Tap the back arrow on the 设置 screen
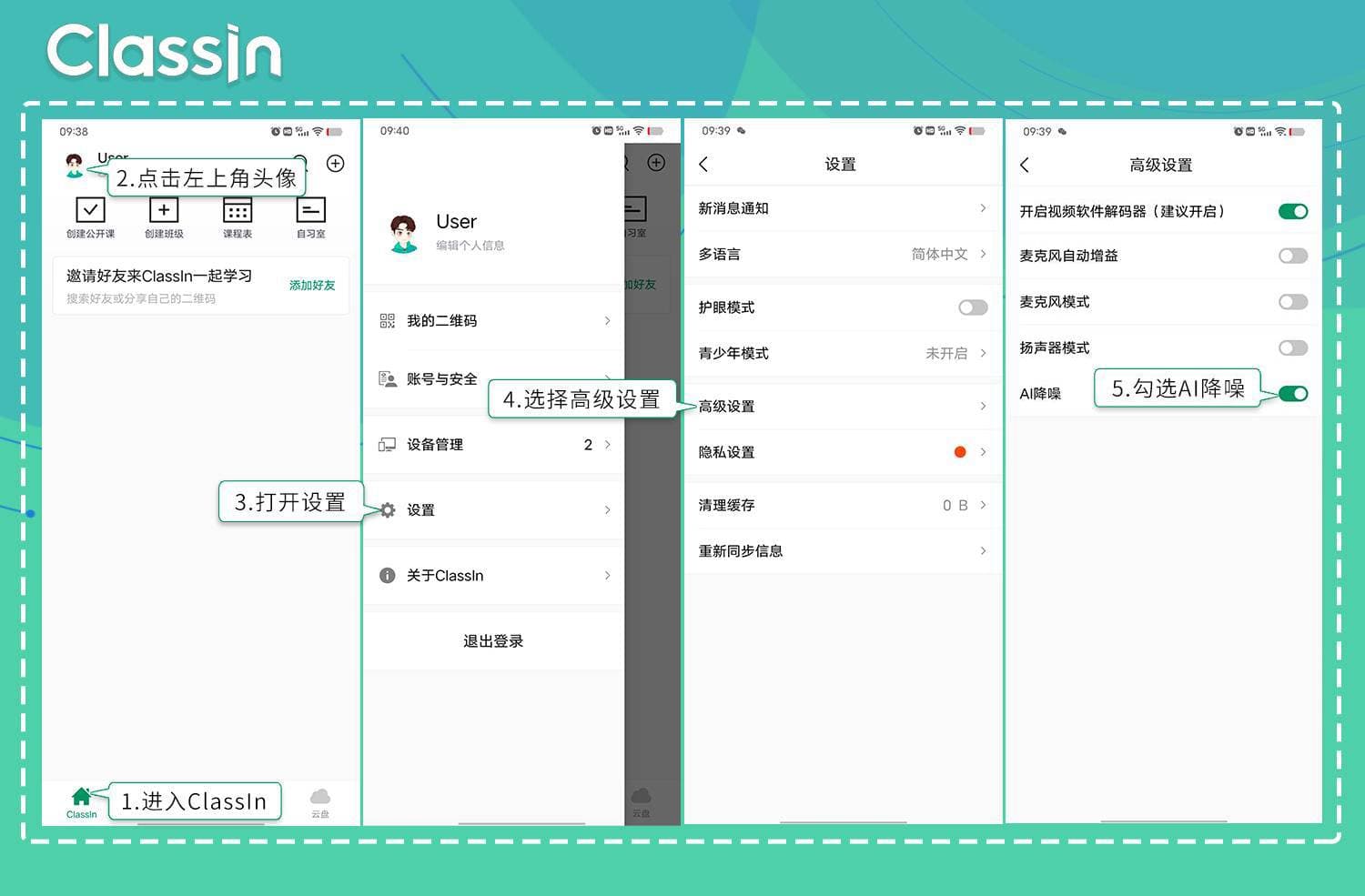The height and width of the screenshot is (896, 1365). pyautogui.click(x=703, y=165)
